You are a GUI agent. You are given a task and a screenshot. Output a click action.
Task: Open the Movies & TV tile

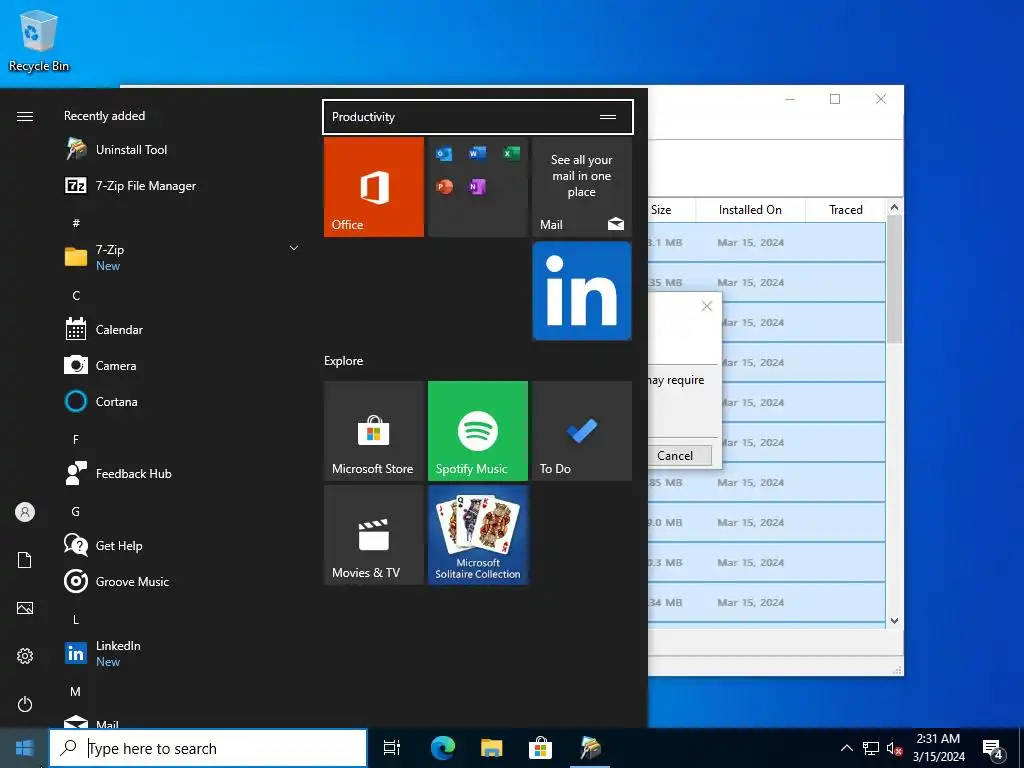[x=374, y=535]
